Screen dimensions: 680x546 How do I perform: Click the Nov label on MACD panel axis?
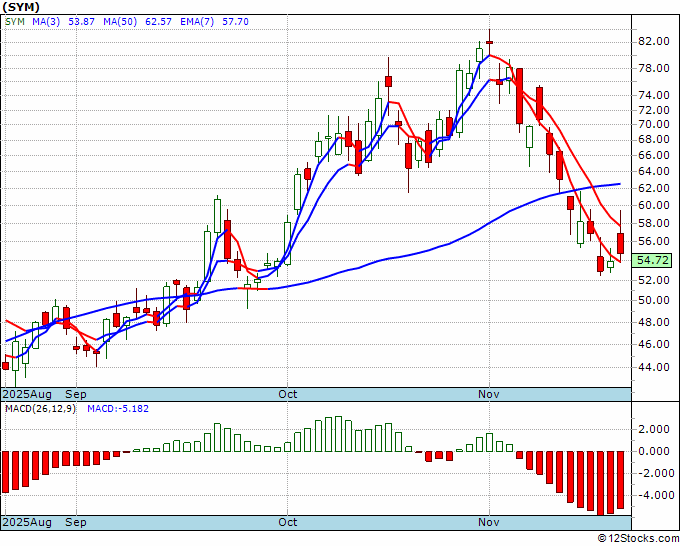click(x=489, y=522)
